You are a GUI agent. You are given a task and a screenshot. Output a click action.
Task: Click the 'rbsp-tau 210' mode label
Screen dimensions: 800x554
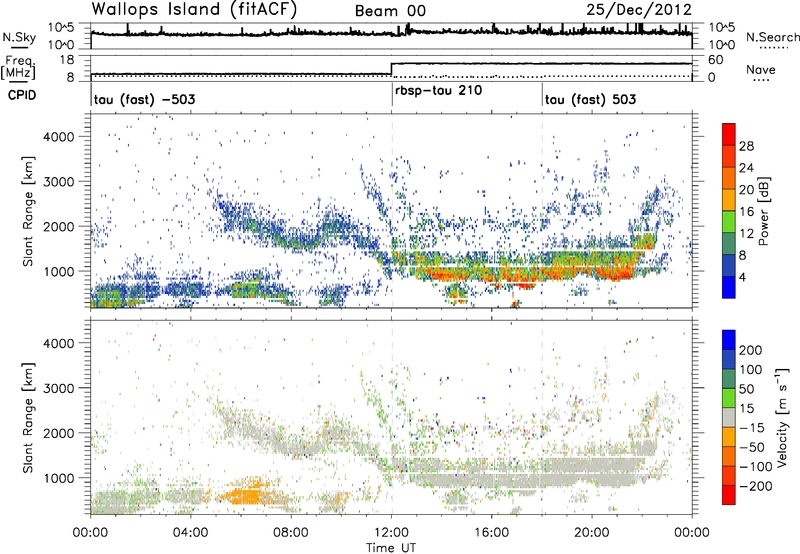tap(438, 91)
